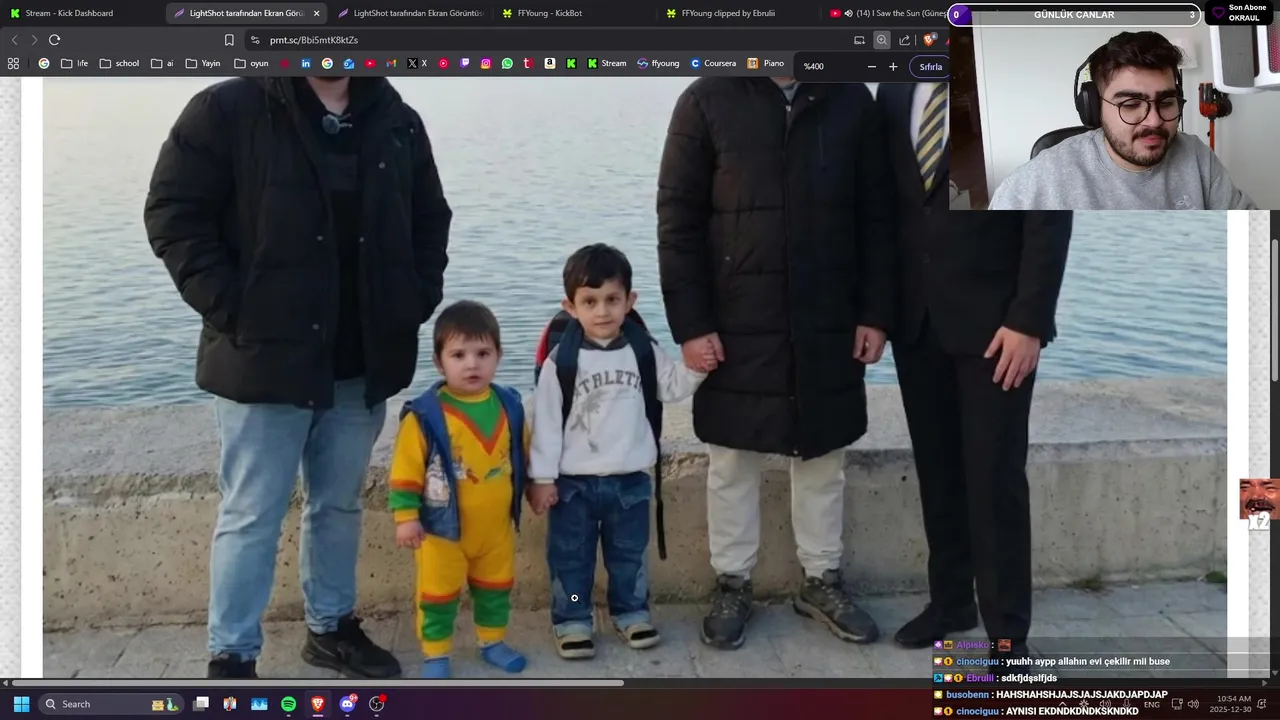Viewport: 1280px width, 720px height.
Task: Click the share icon in address bar
Action: click(905, 40)
